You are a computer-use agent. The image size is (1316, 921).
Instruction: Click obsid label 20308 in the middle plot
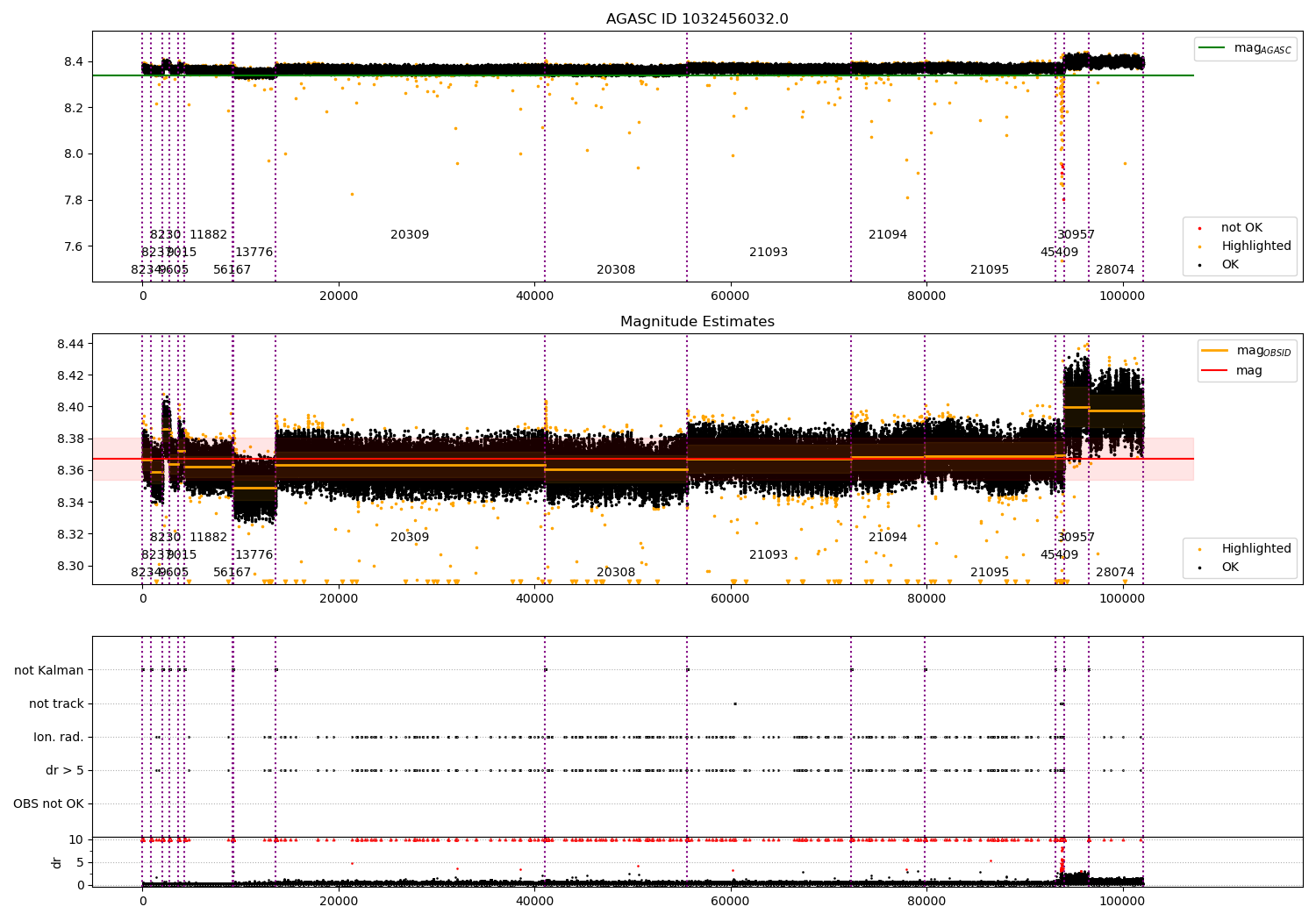(x=616, y=573)
